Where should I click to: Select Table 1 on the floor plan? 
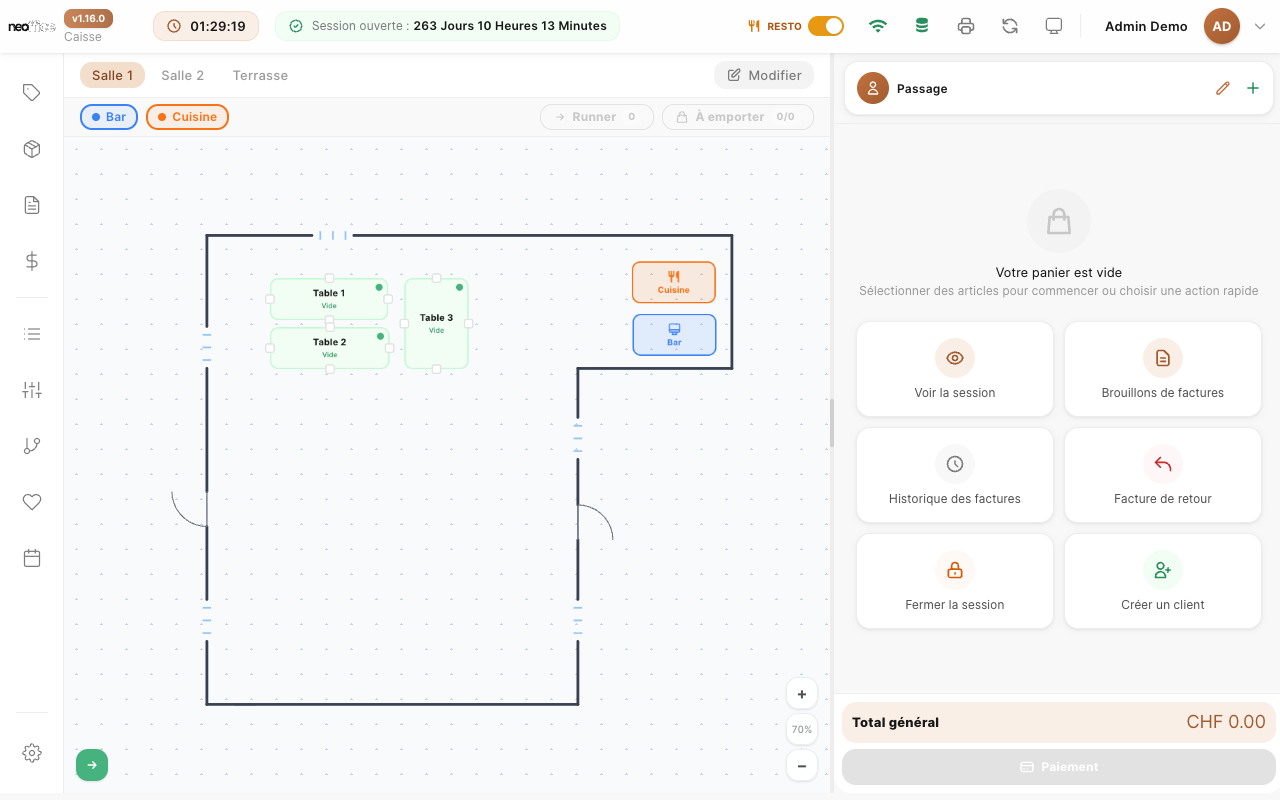coord(329,299)
